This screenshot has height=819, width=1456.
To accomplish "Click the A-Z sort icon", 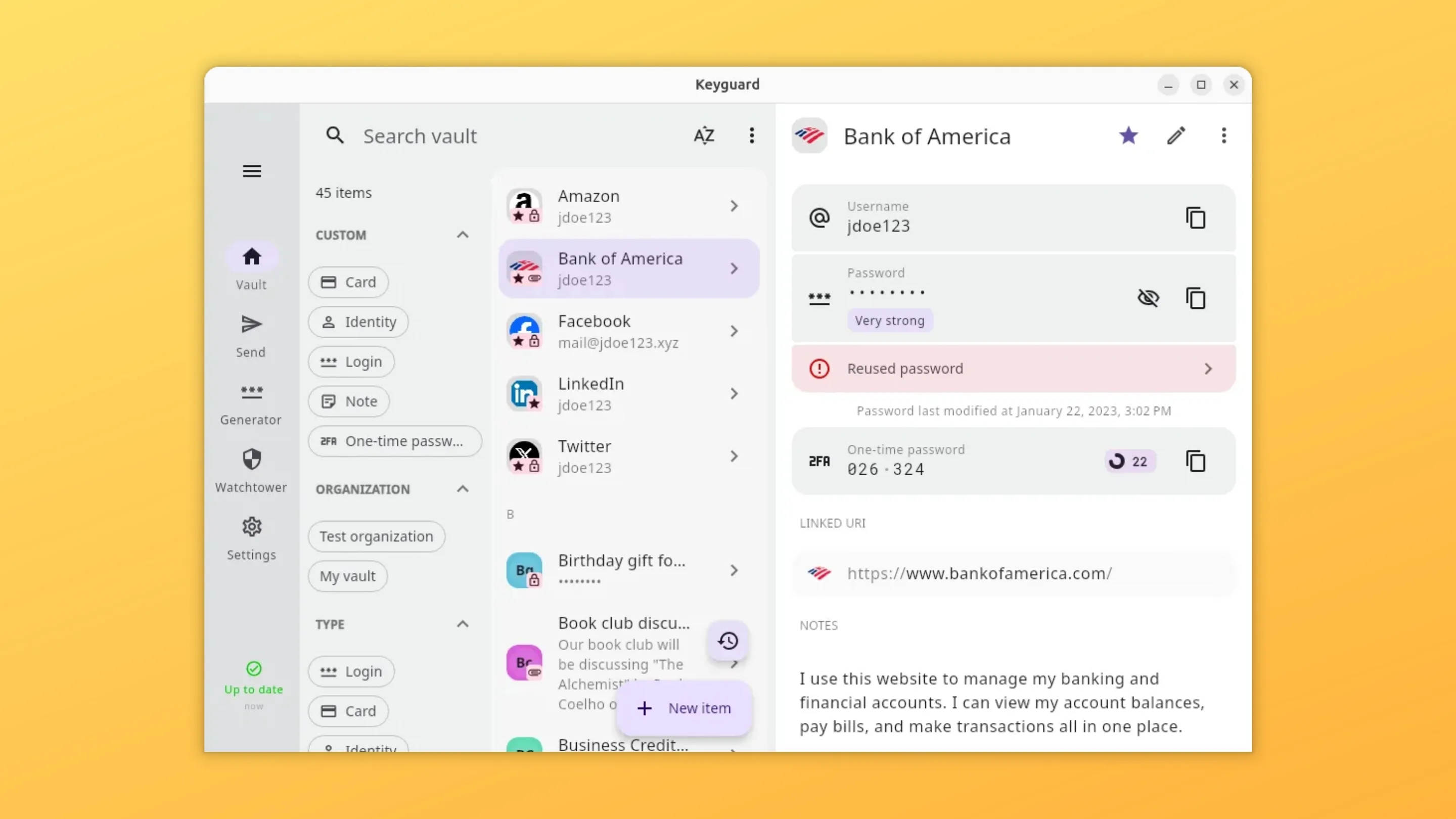I will (704, 135).
